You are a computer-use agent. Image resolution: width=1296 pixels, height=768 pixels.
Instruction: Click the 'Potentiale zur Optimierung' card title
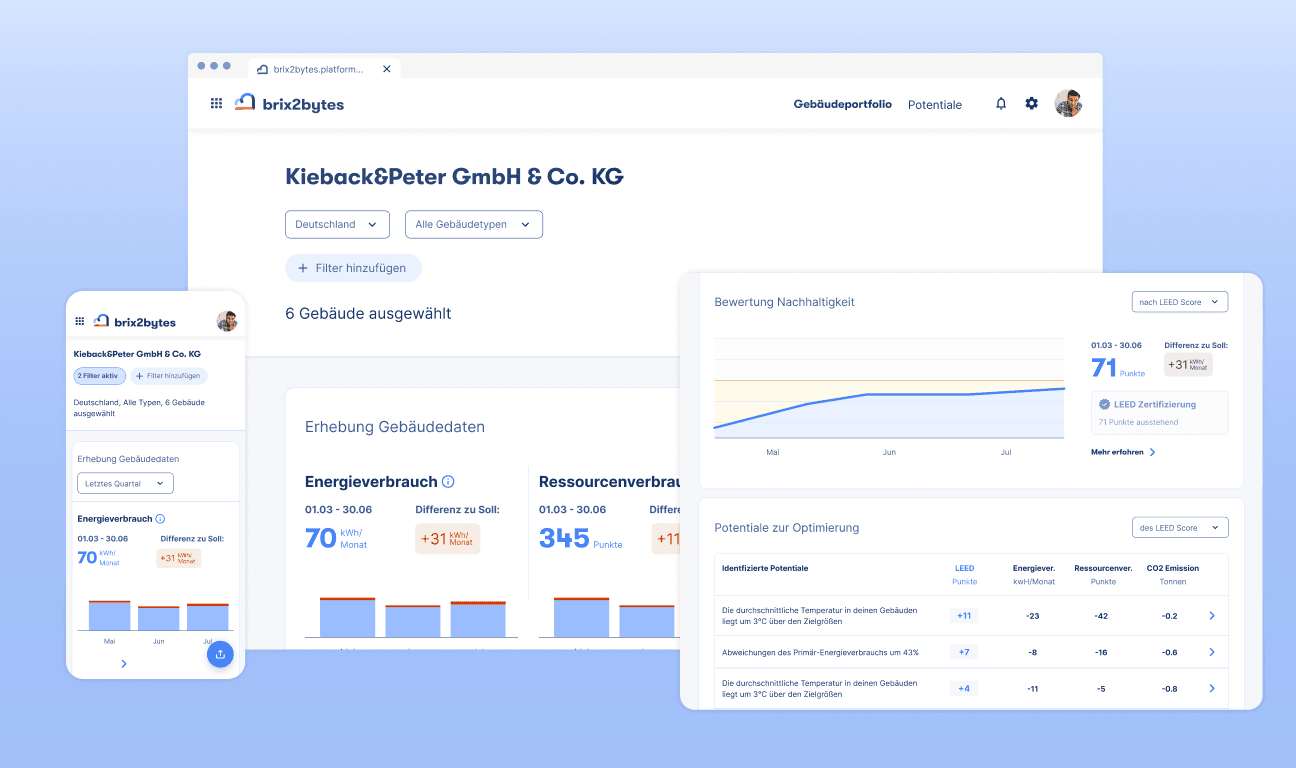pos(786,527)
